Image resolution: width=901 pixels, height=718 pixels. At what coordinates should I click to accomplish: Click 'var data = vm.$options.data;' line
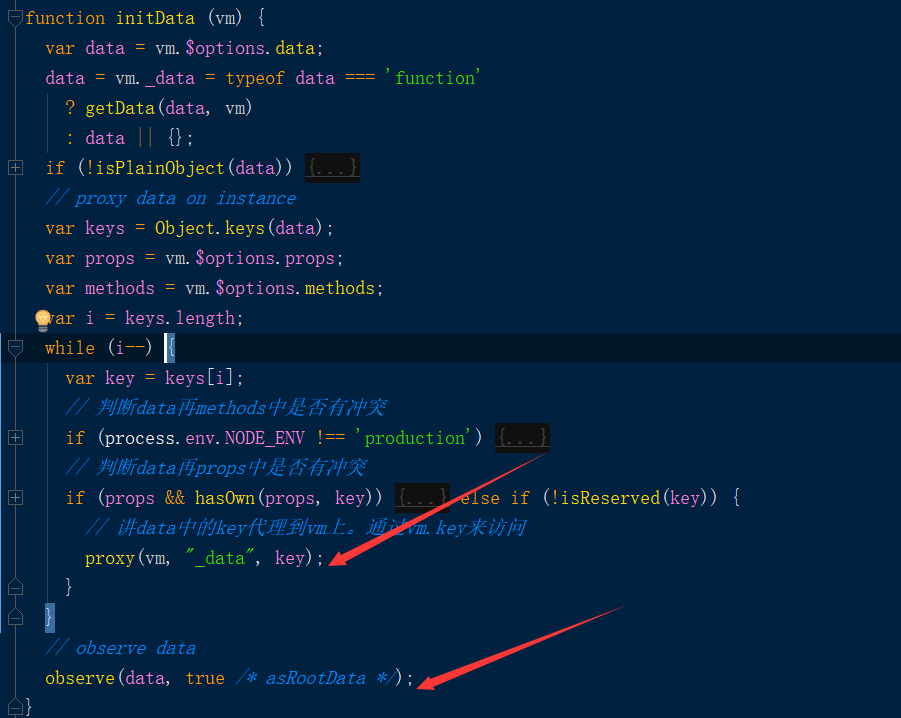(184, 48)
